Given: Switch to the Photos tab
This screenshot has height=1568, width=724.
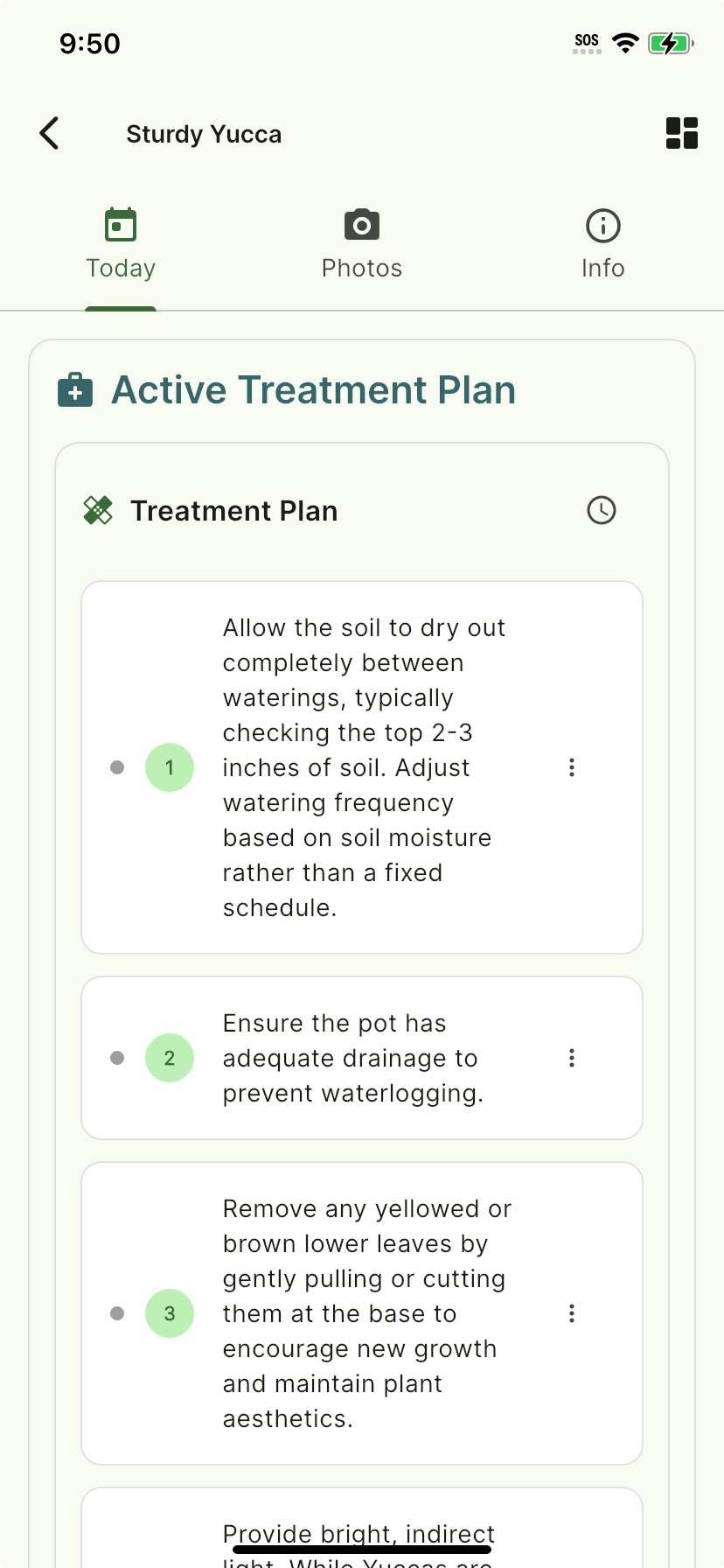Looking at the screenshot, I should tap(361, 243).
